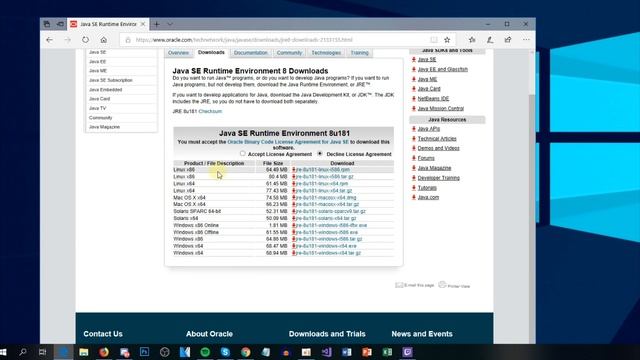Open Java EE and Glassfish link
Screen dimensions: 640x360
coord(442,69)
